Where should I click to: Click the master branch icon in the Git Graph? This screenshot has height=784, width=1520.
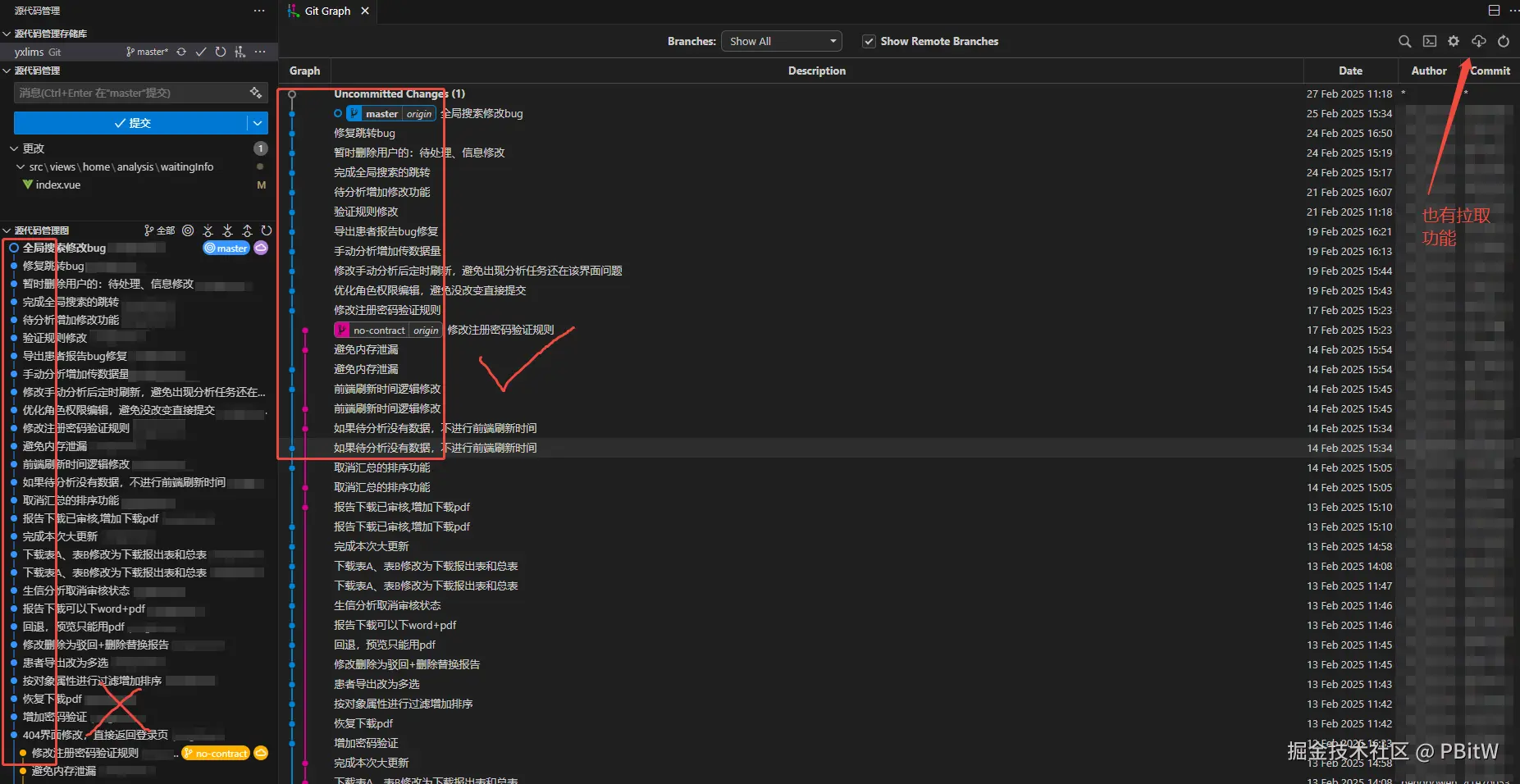354,114
